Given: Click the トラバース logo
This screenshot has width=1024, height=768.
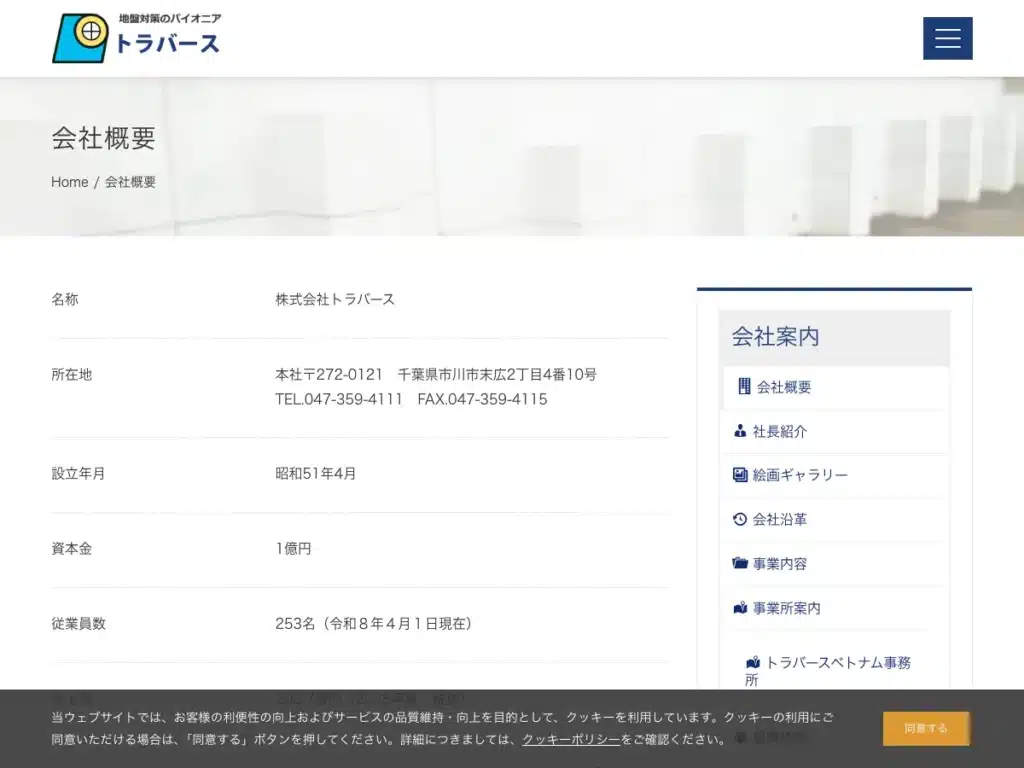Looking at the screenshot, I should pos(136,38).
